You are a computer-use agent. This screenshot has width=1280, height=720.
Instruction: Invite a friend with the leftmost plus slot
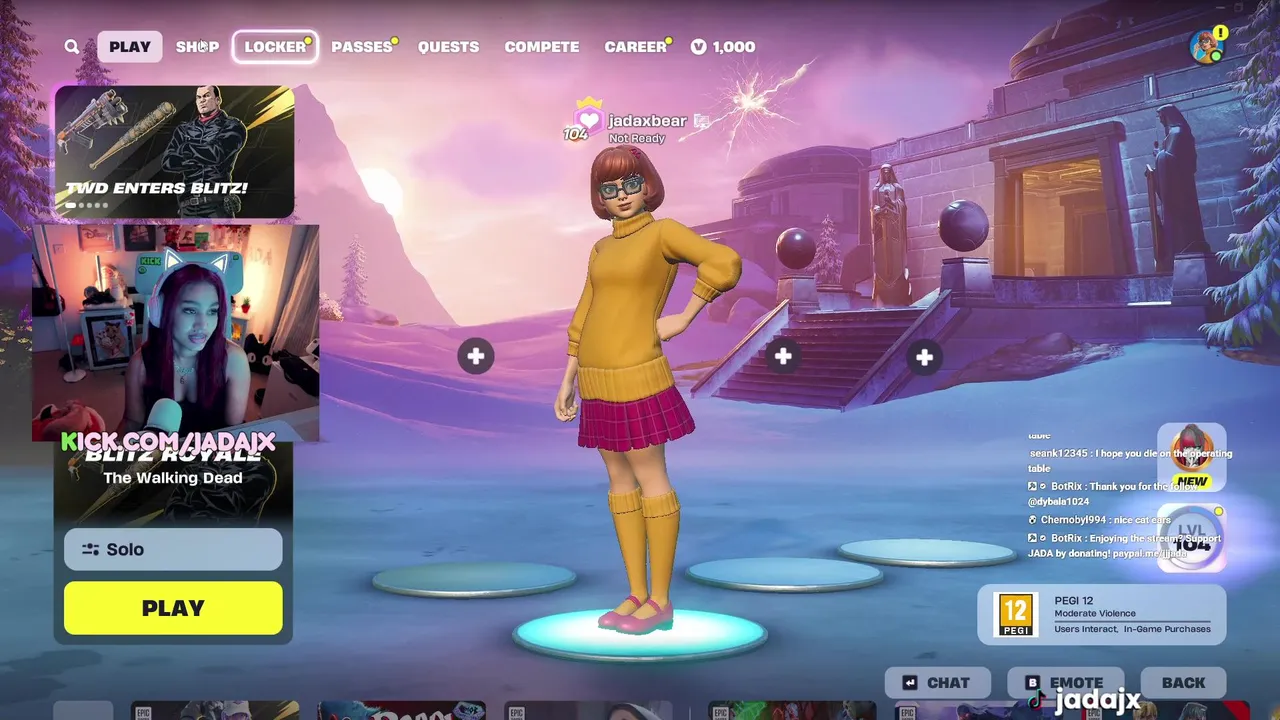[476, 356]
